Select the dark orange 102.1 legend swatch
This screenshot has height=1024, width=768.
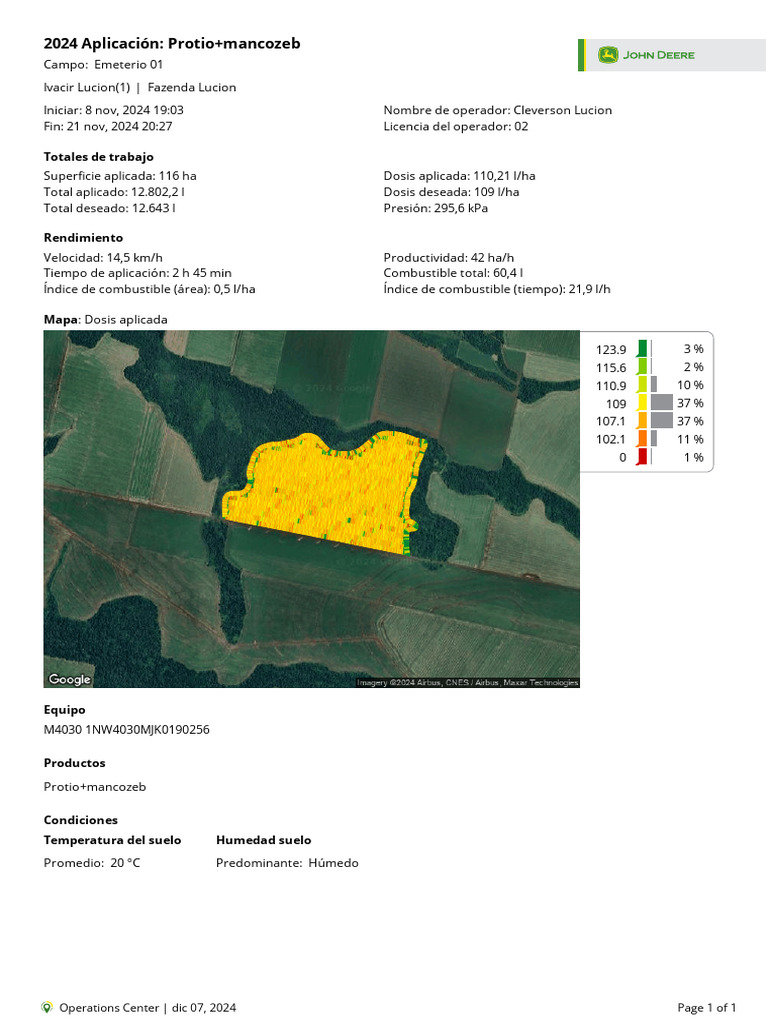tap(642, 439)
